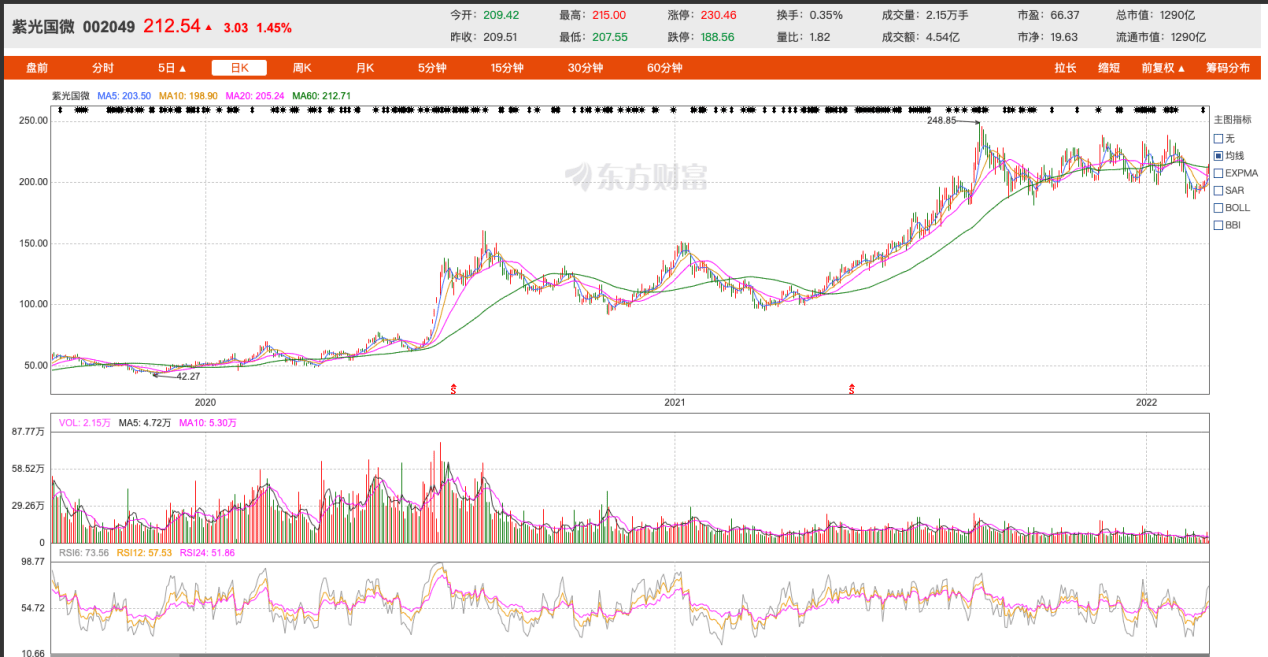Click the 2020 year label on the time axis

(x=205, y=402)
